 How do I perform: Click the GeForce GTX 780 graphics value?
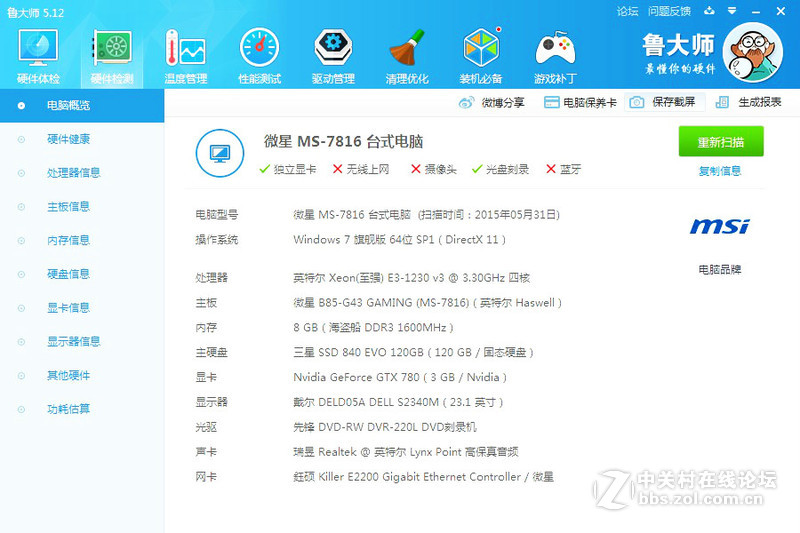point(400,377)
